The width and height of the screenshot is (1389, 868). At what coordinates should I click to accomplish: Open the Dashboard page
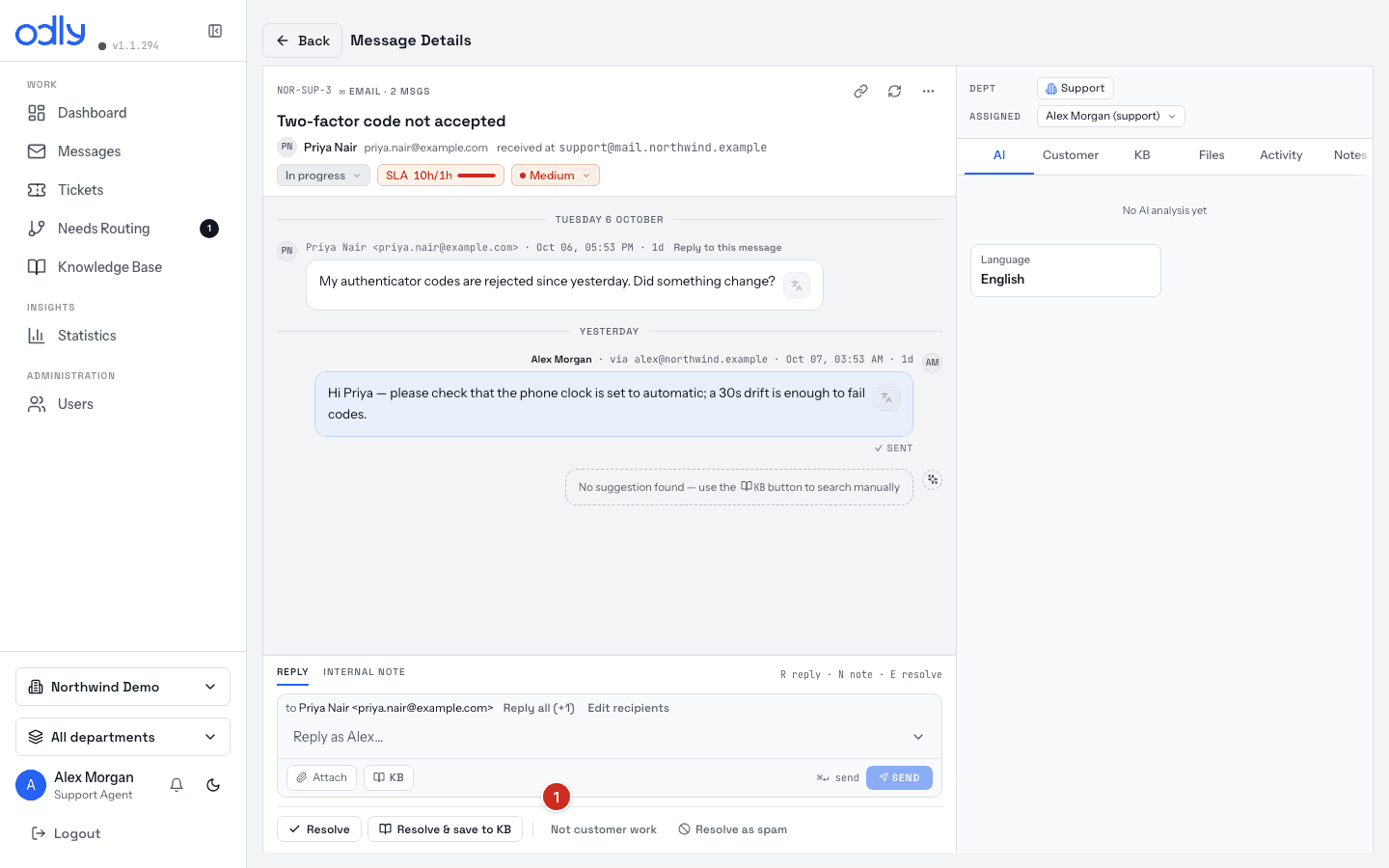coord(123,113)
